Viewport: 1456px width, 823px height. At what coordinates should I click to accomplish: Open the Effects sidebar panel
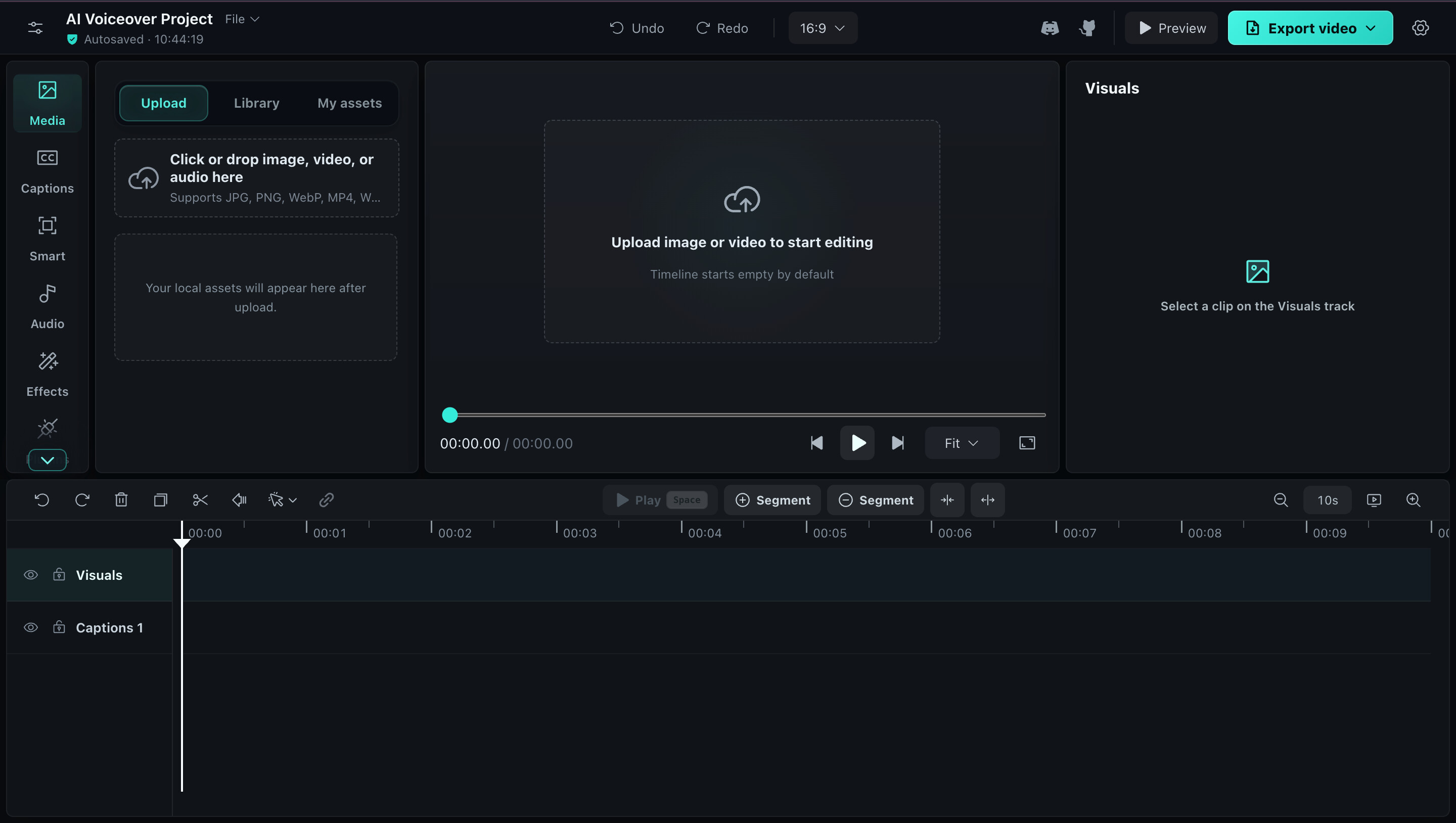(48, 375)
